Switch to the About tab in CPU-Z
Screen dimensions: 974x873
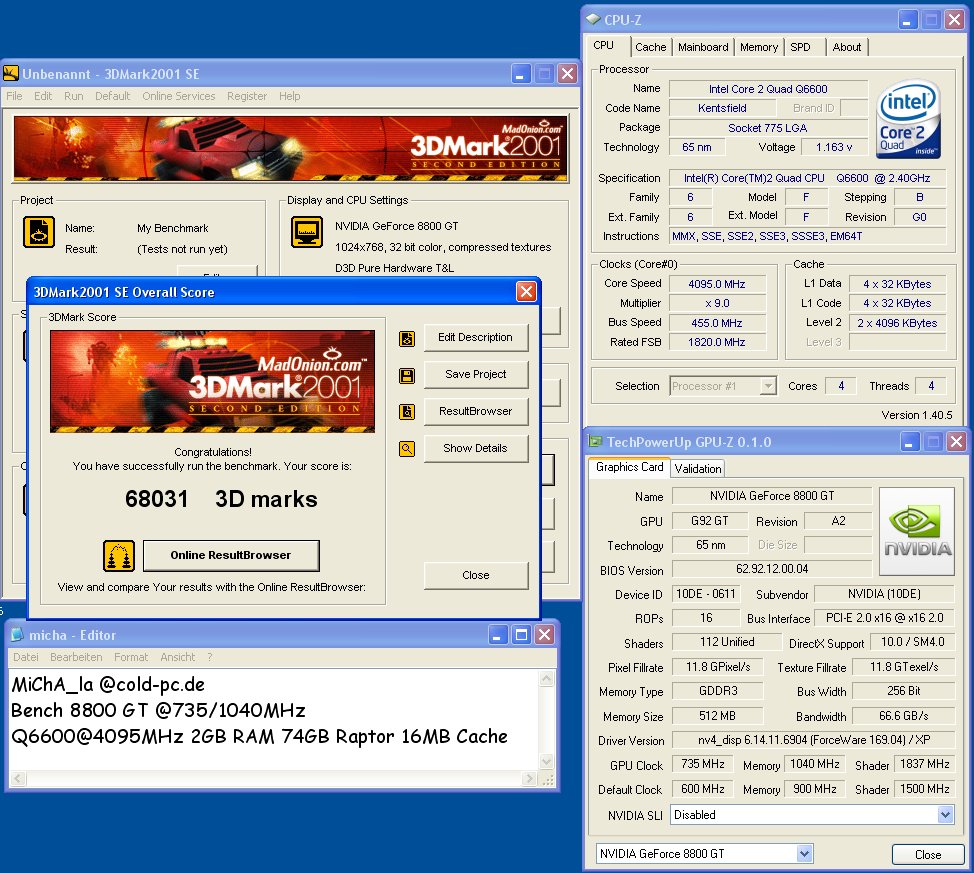[x=847, y=47]
